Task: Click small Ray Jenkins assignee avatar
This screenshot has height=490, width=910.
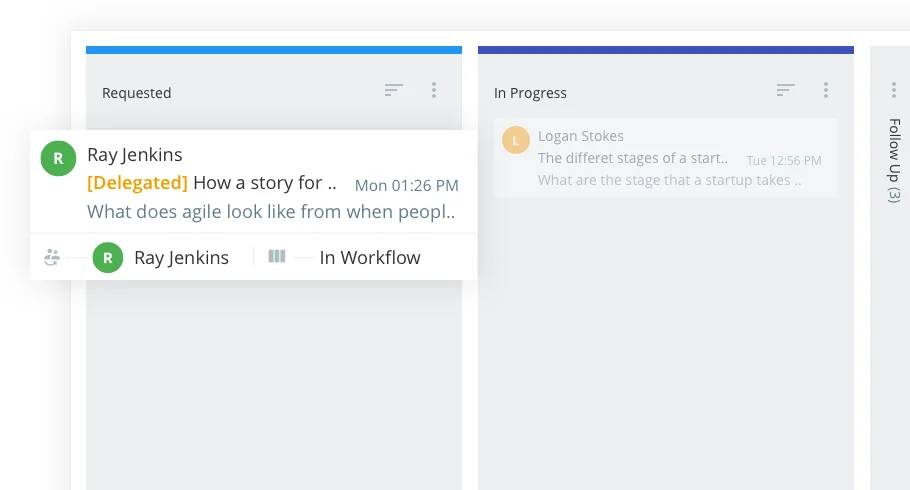Action: point(108,258)
